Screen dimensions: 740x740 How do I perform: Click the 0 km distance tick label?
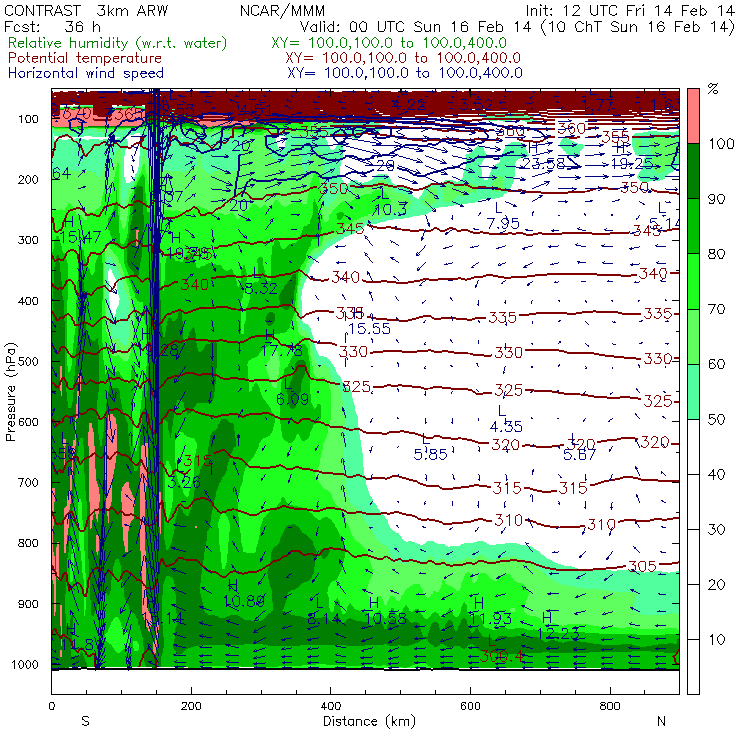pos(52,706)
